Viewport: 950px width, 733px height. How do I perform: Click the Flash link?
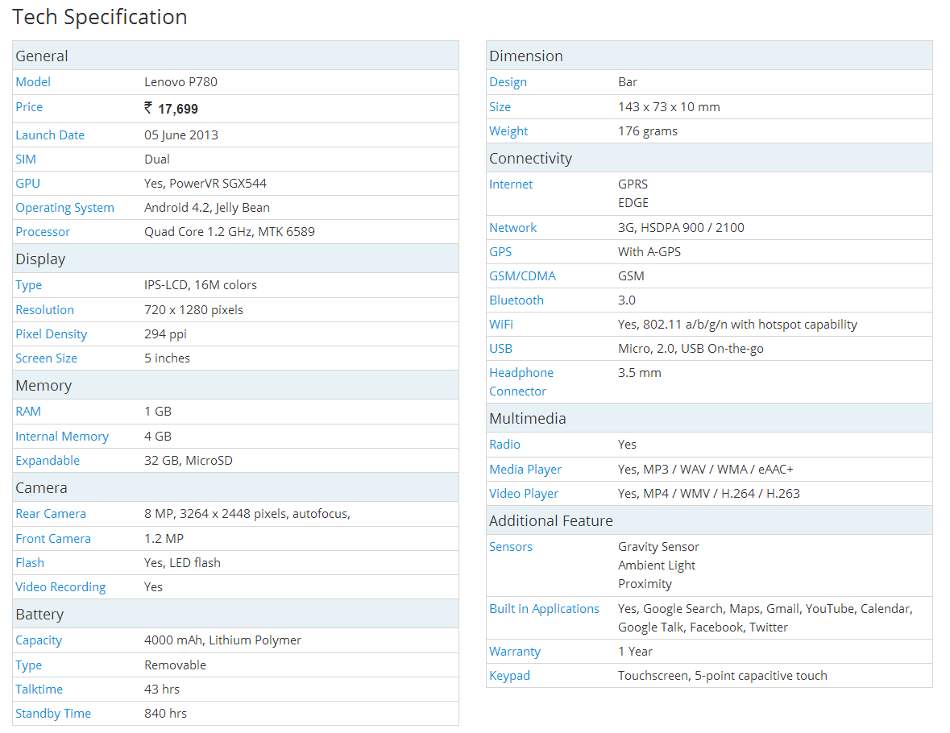pos(30,563)
